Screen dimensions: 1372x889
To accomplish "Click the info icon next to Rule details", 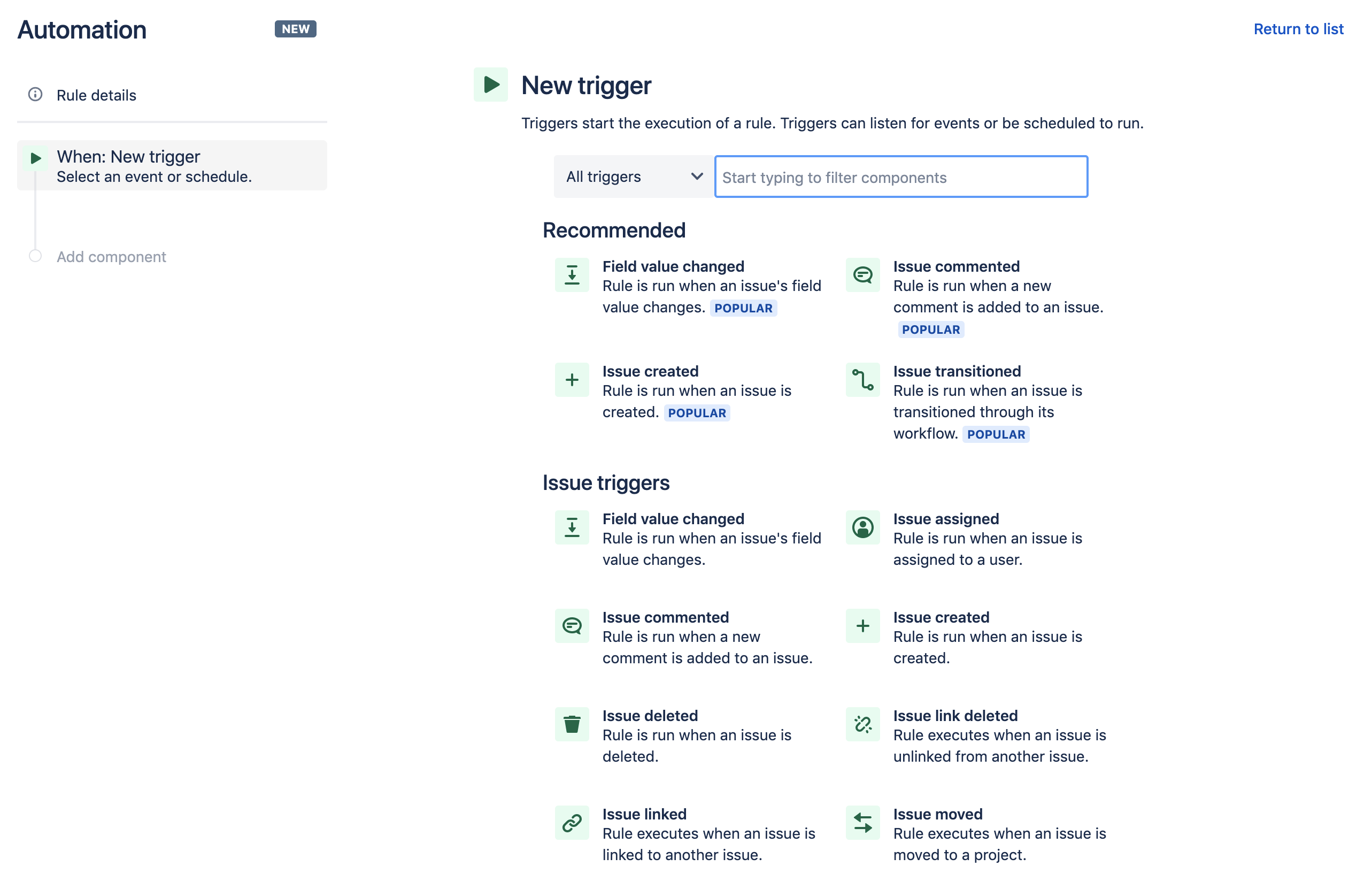I will pos(35,95).
